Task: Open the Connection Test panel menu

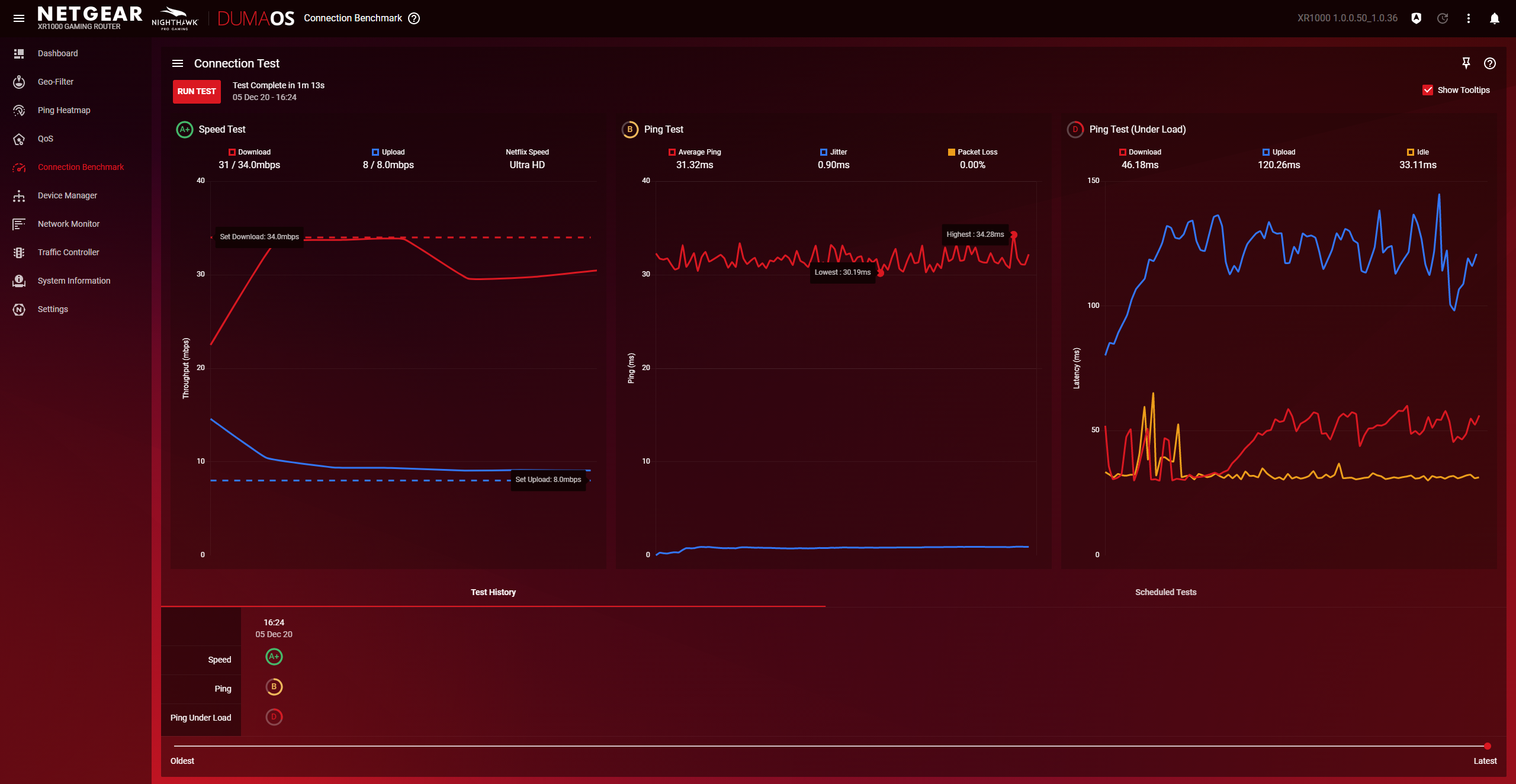Action: pyautogui.click(x=178, y=63)
